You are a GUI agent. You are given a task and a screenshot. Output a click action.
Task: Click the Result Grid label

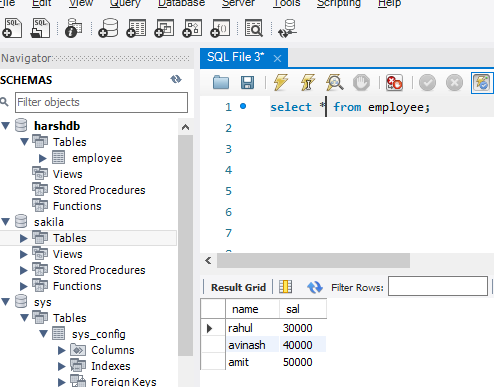tap(238, 287)
